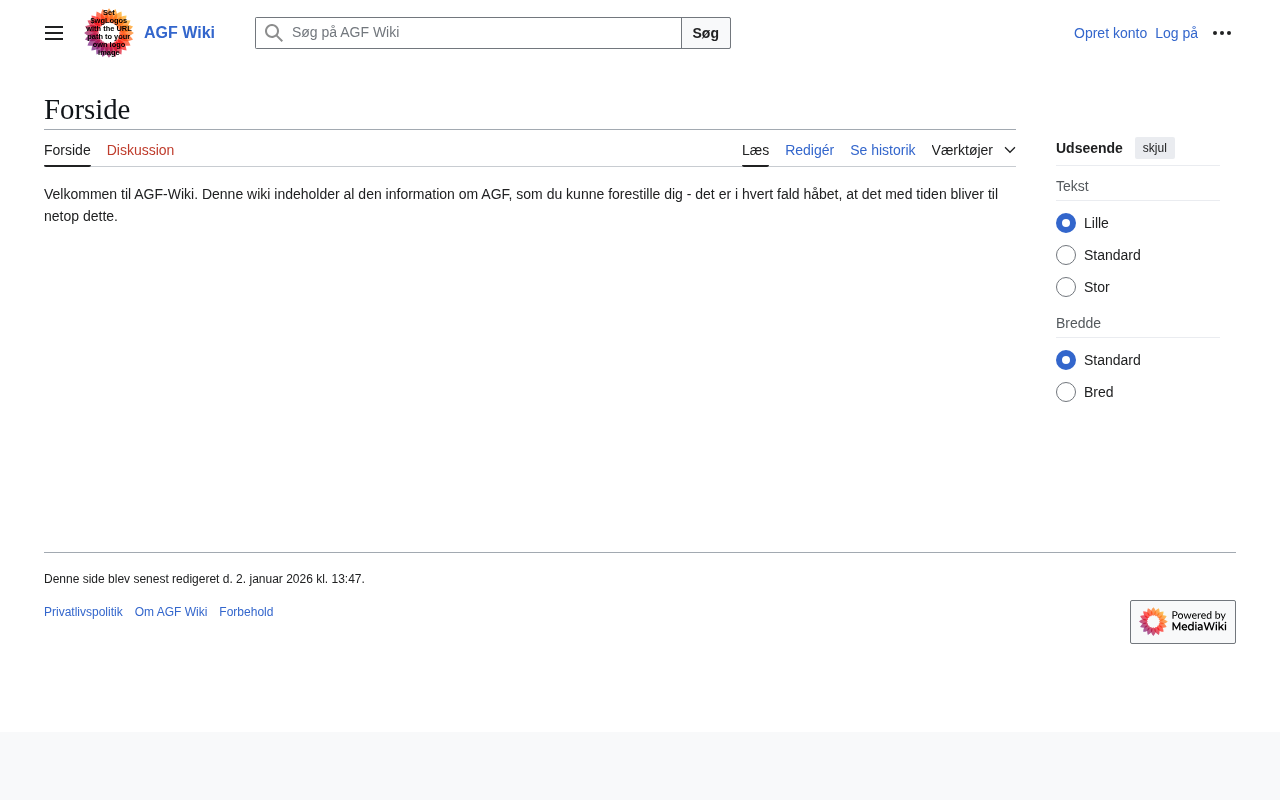The height and width of the screenshot is (800, 1280).
Task: Click the Log på link
Action: pos(1176,33)
